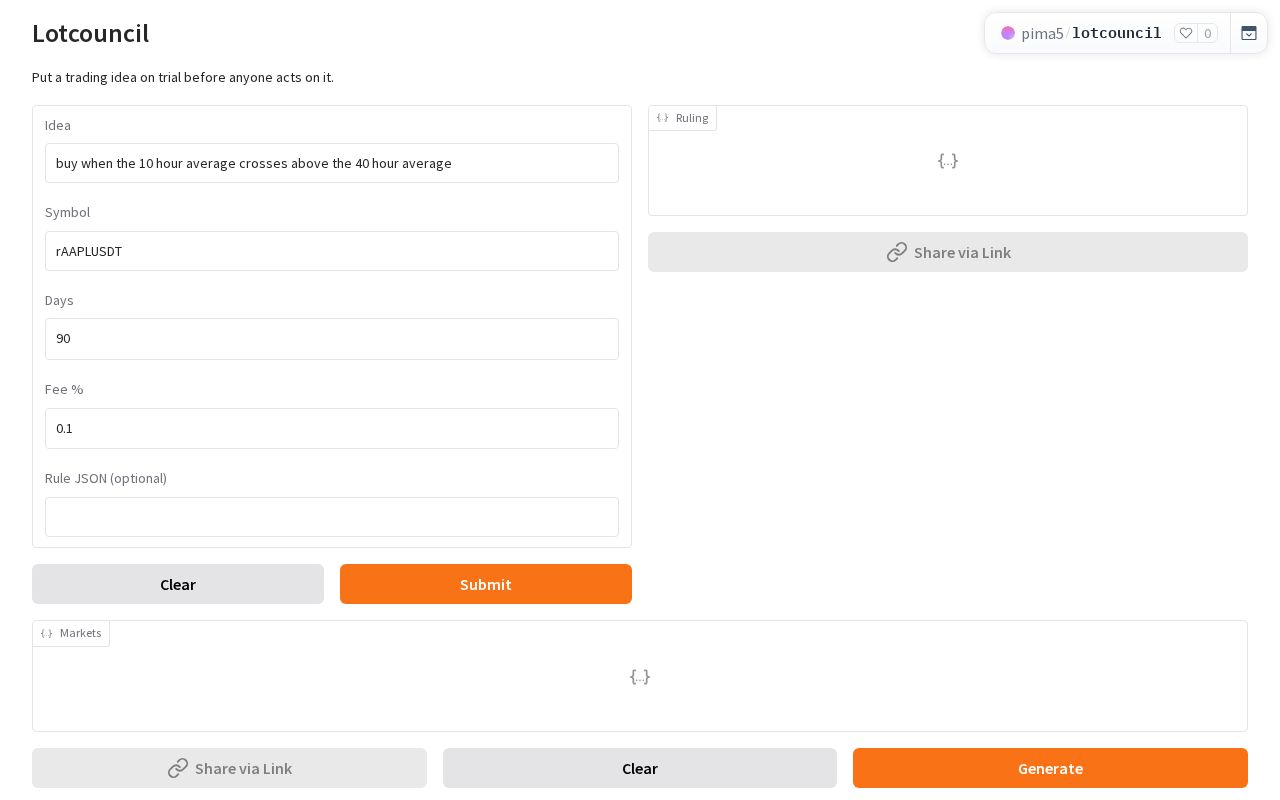Click the Markets output panel placeholder
Image resolution: width=1280 pixels, height=800 pixels.
(640, 676)
